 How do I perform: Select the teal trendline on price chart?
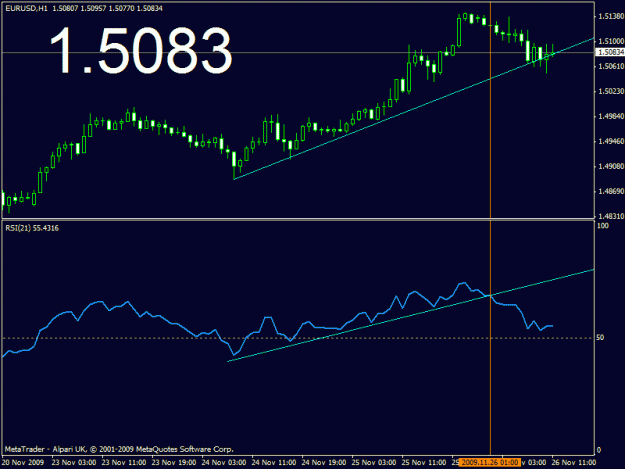tap(414, 109)
